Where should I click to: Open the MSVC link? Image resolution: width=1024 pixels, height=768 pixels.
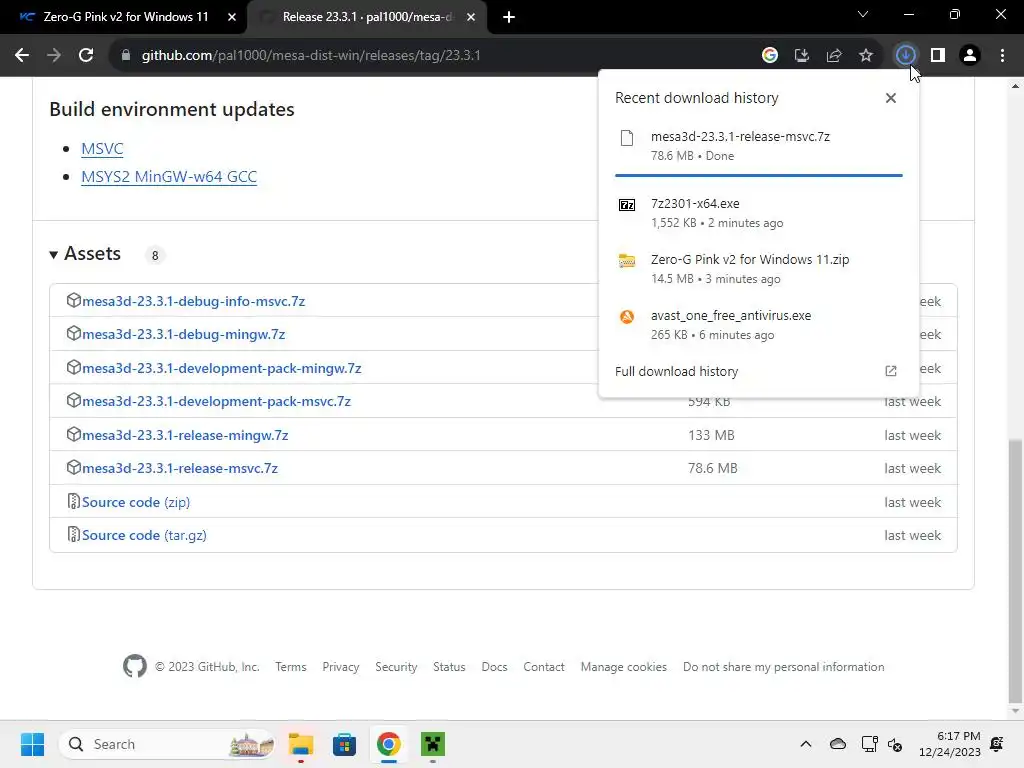tap(103, 149)
